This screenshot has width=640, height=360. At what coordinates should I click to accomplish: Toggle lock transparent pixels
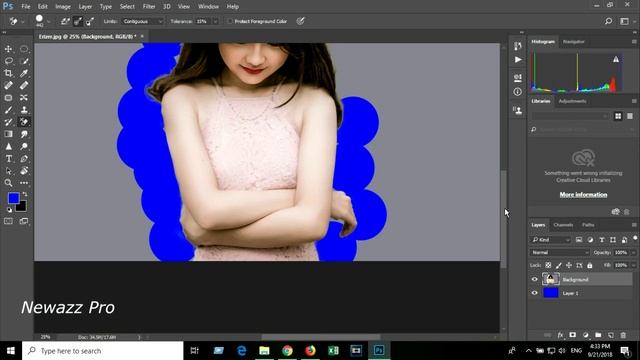(x=548, y=265)
